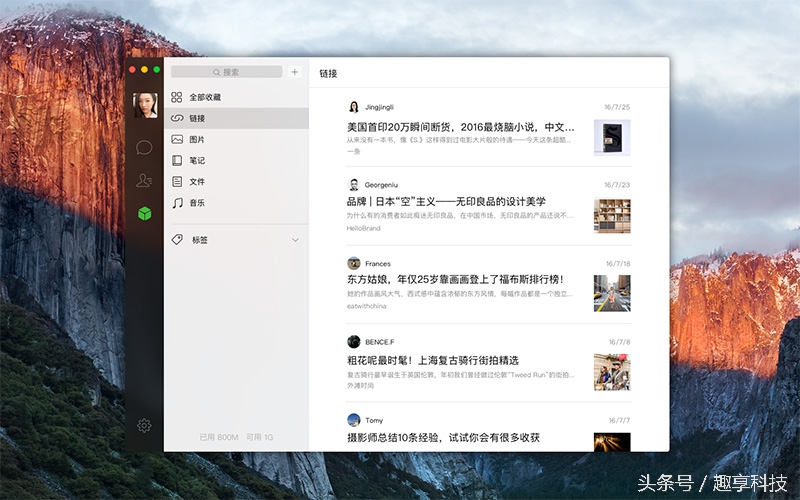The width and height of the screenshot is (800, 500).
Task: Click the sender name Frances
Action: (378, 264)
